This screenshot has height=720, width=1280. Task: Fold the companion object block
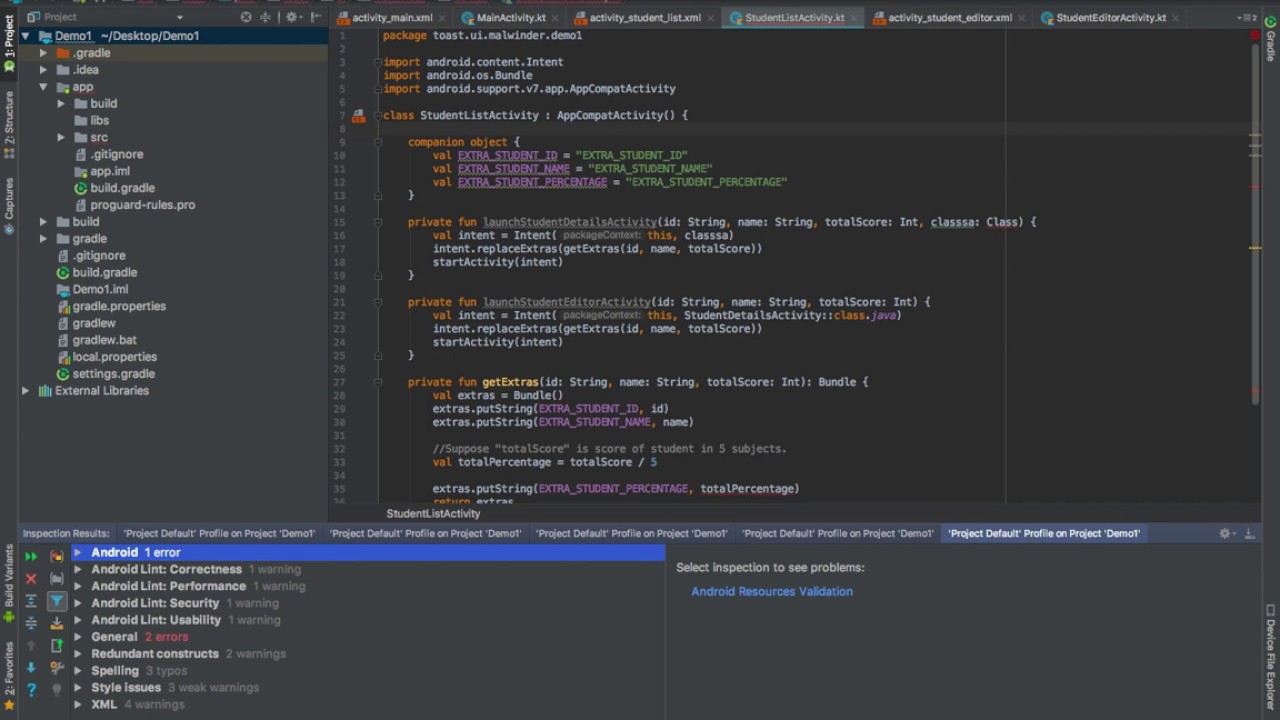pyautogui.click(x=378, y=142)
